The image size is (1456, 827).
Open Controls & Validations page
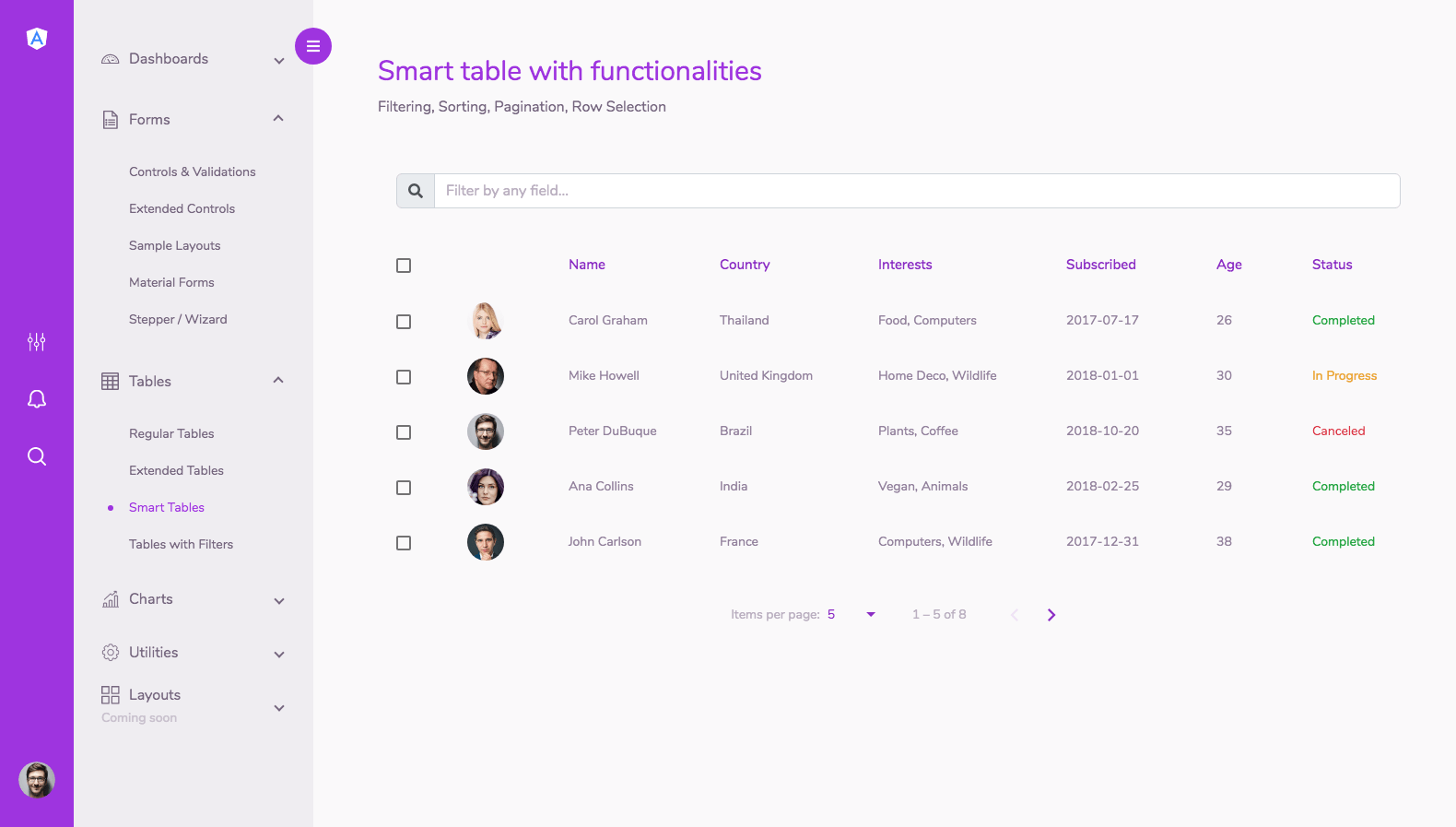(x=193, y=171)
